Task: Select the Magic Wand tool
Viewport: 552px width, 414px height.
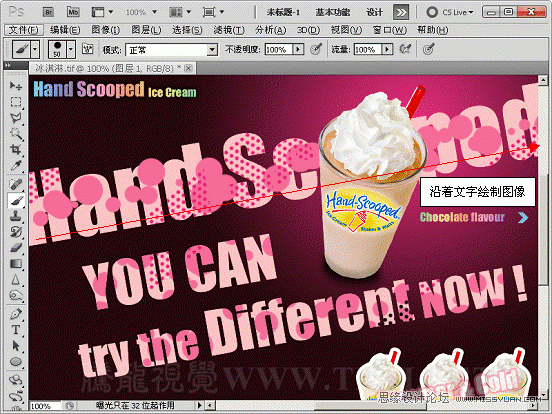Action: (x=15, y=134)
